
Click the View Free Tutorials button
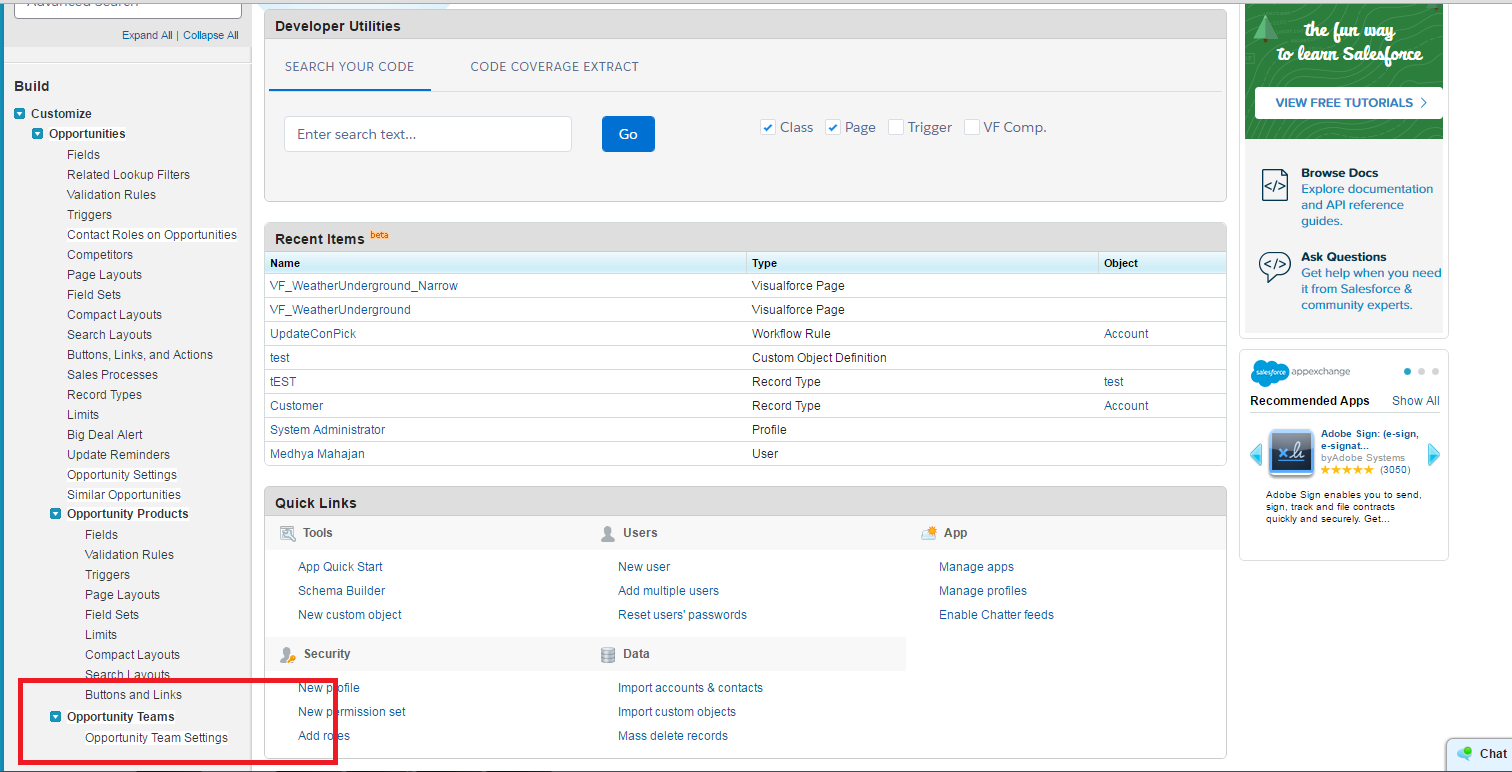click(x=1350, y=103)
